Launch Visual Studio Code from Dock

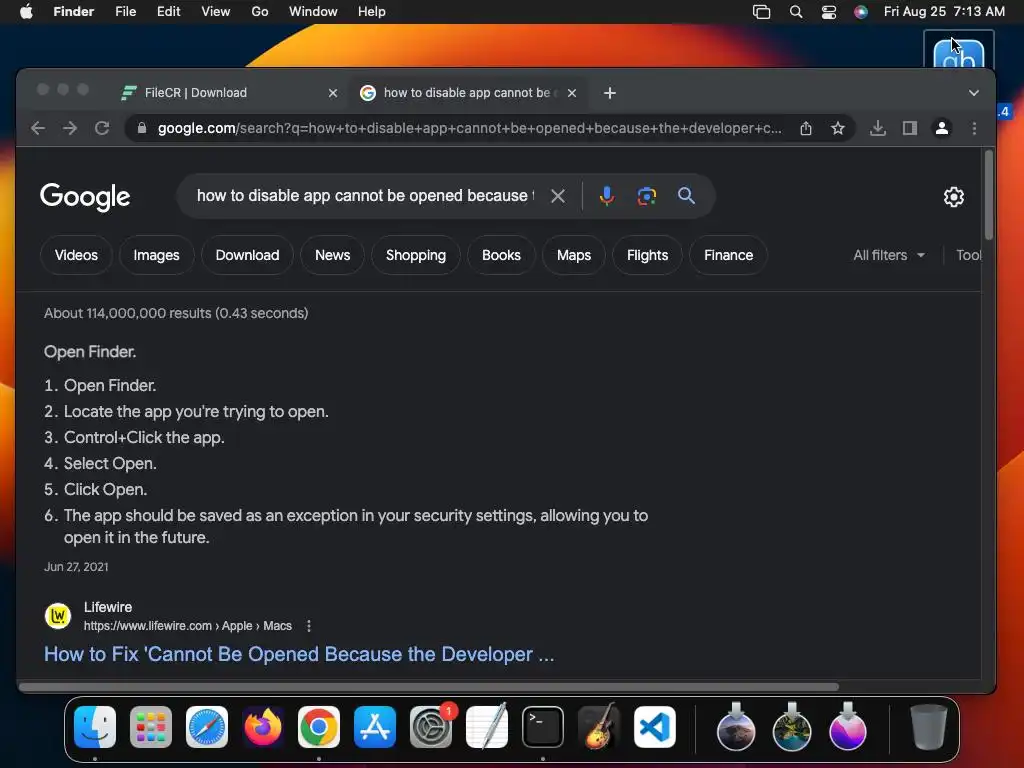click(655, 727)
